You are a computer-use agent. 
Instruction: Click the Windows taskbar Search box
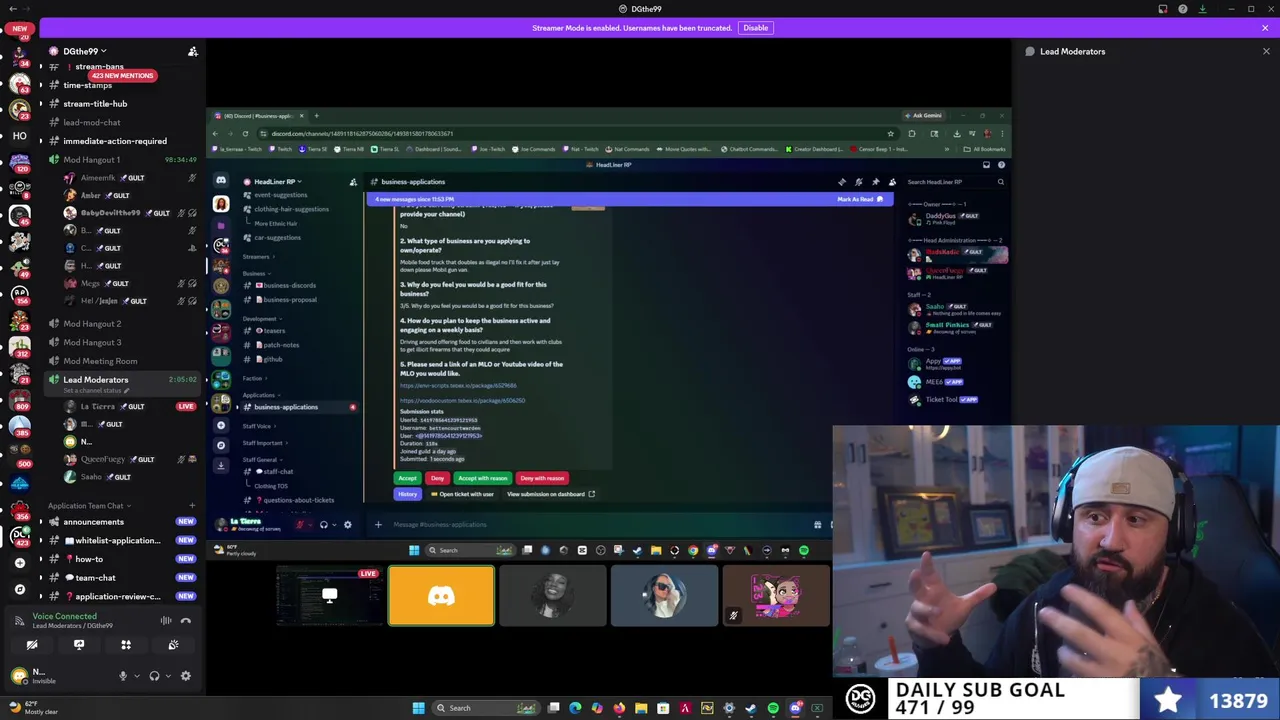[486, 708]
